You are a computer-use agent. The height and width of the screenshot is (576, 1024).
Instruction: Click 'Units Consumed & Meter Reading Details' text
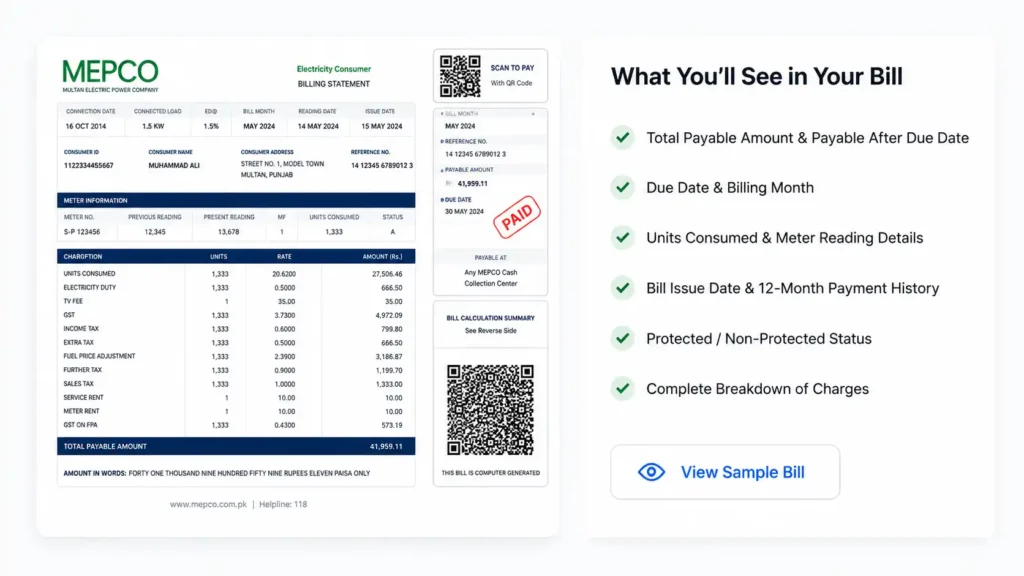[x=784, y=238]
